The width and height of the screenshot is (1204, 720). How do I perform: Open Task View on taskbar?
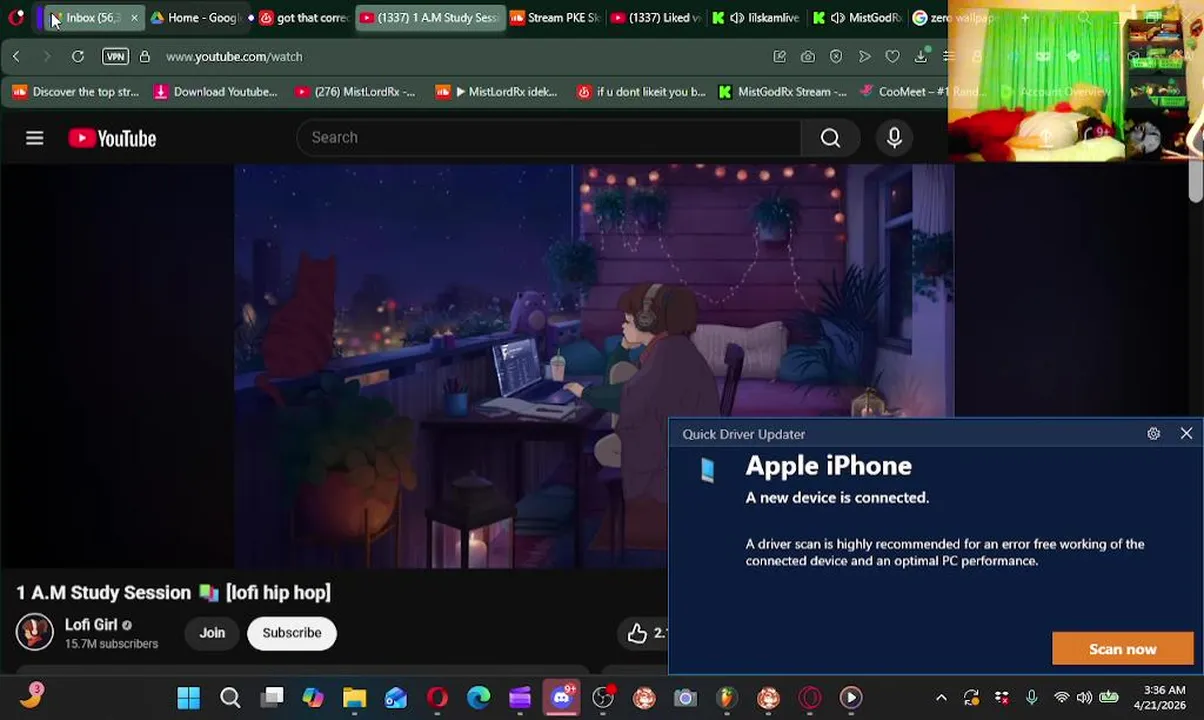272,698
